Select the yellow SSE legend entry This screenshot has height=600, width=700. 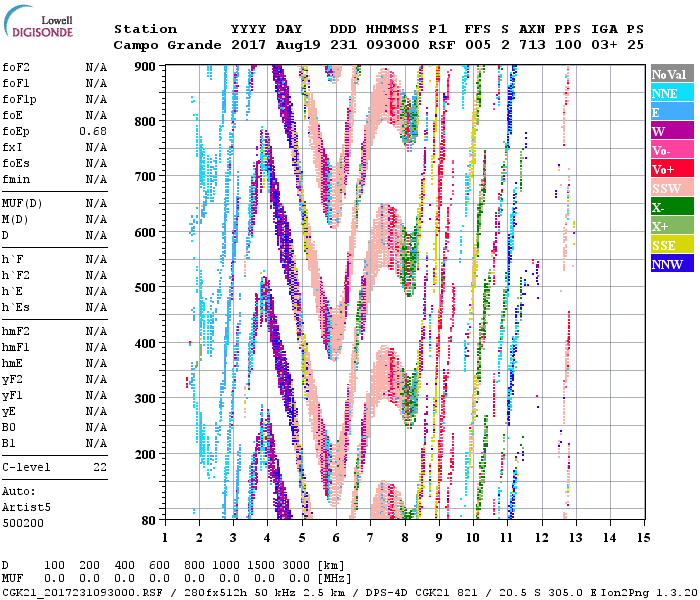click(x=672, y=246)
